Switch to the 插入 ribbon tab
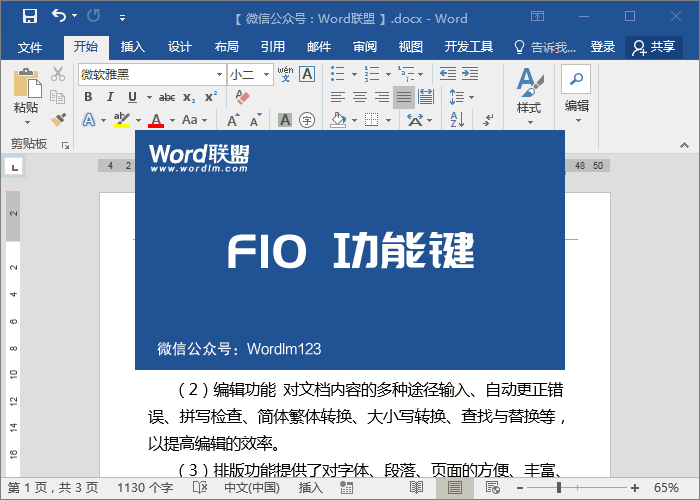The height and width of the screenshot is (500, 700). click(133, 47)
